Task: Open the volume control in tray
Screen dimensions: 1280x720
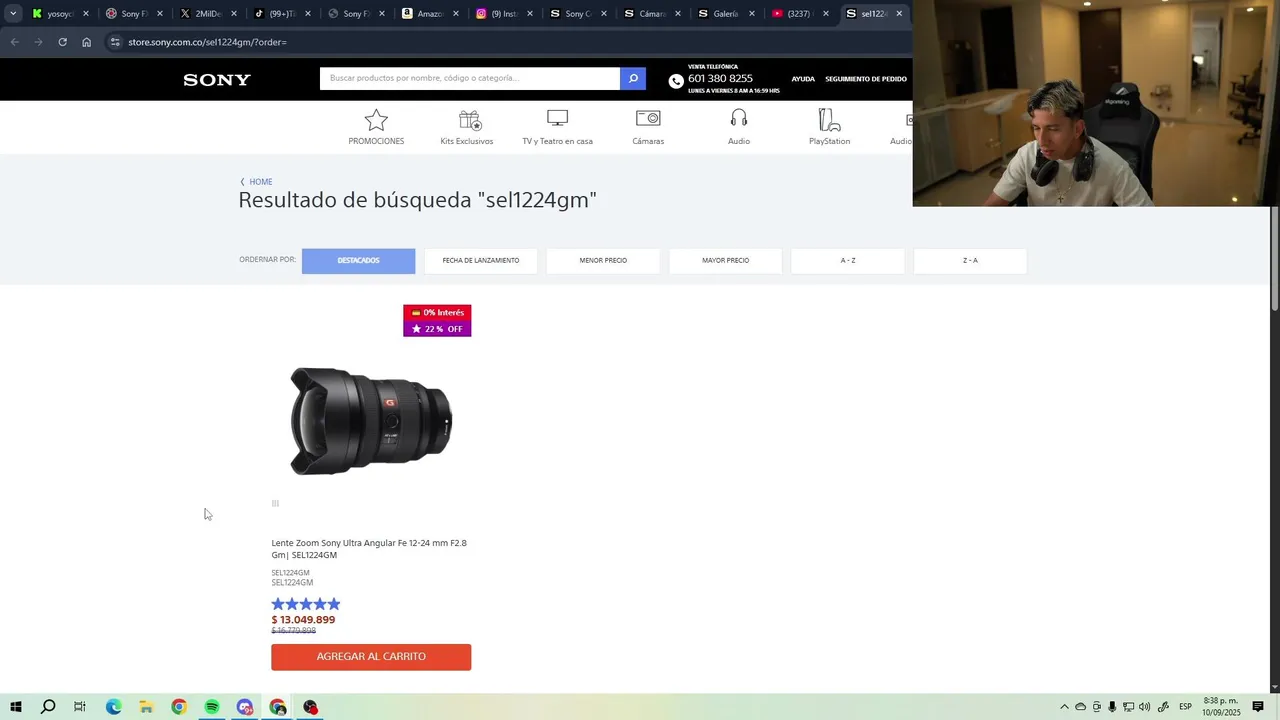Action: [1144, 707]
